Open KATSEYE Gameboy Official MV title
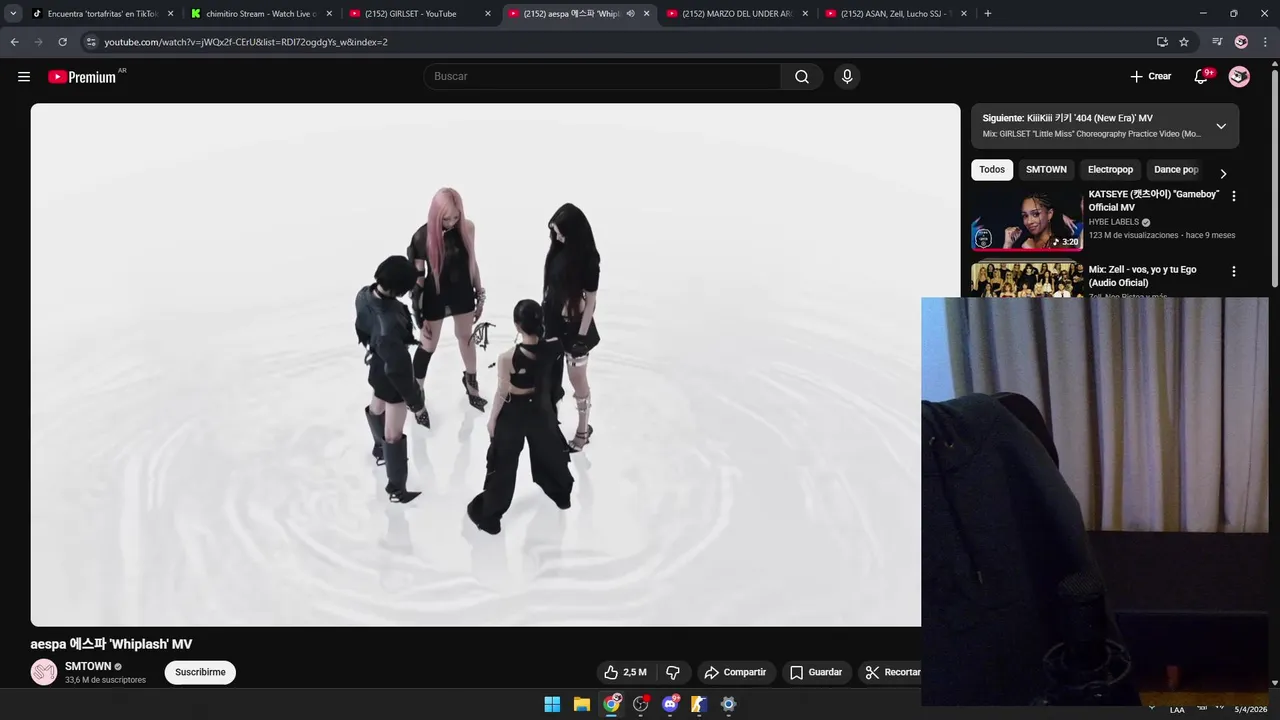The image size is (1280, 720). coord(1154,201)
